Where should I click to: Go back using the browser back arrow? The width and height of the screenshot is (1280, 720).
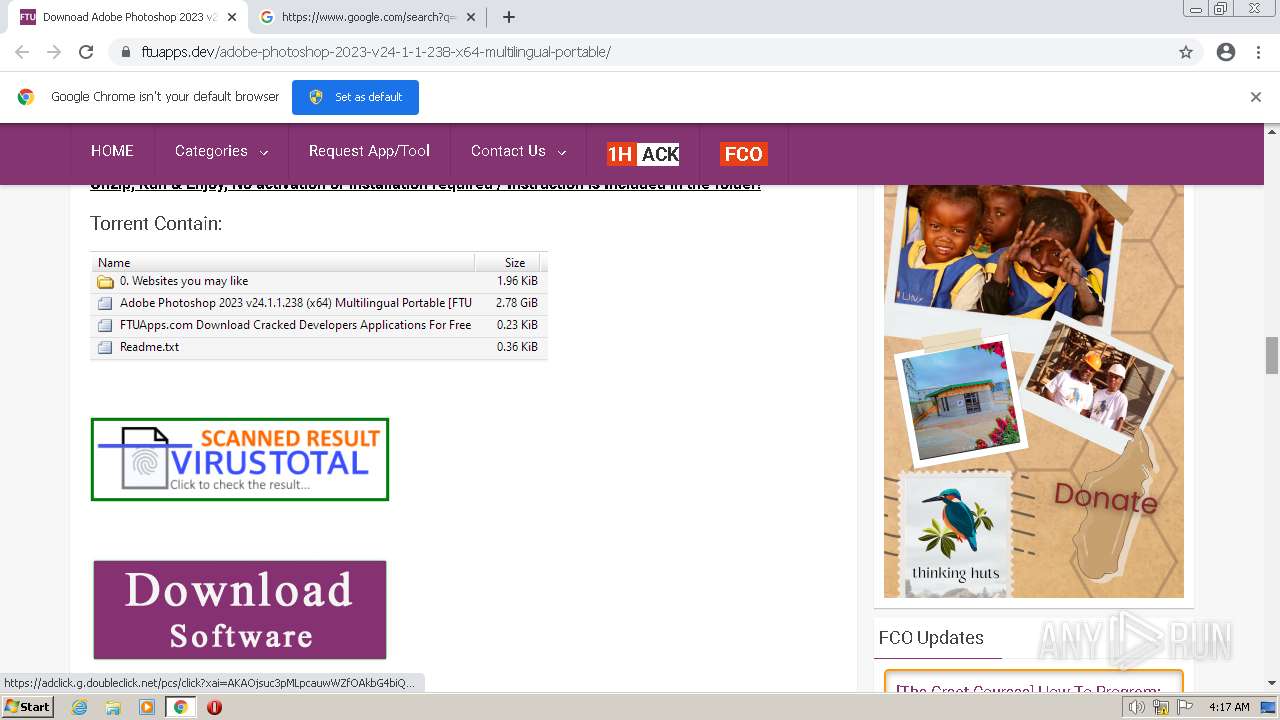pos(22,52)
